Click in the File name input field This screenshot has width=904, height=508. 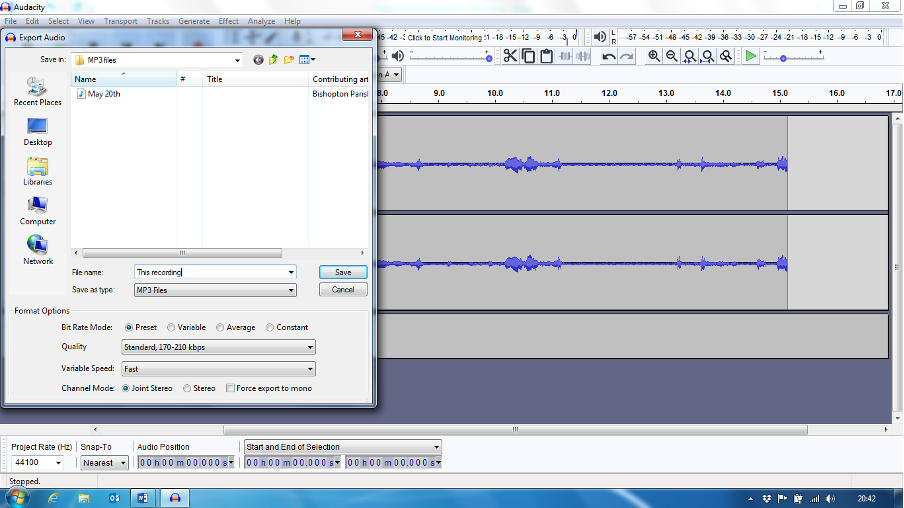tap(210, 272)
